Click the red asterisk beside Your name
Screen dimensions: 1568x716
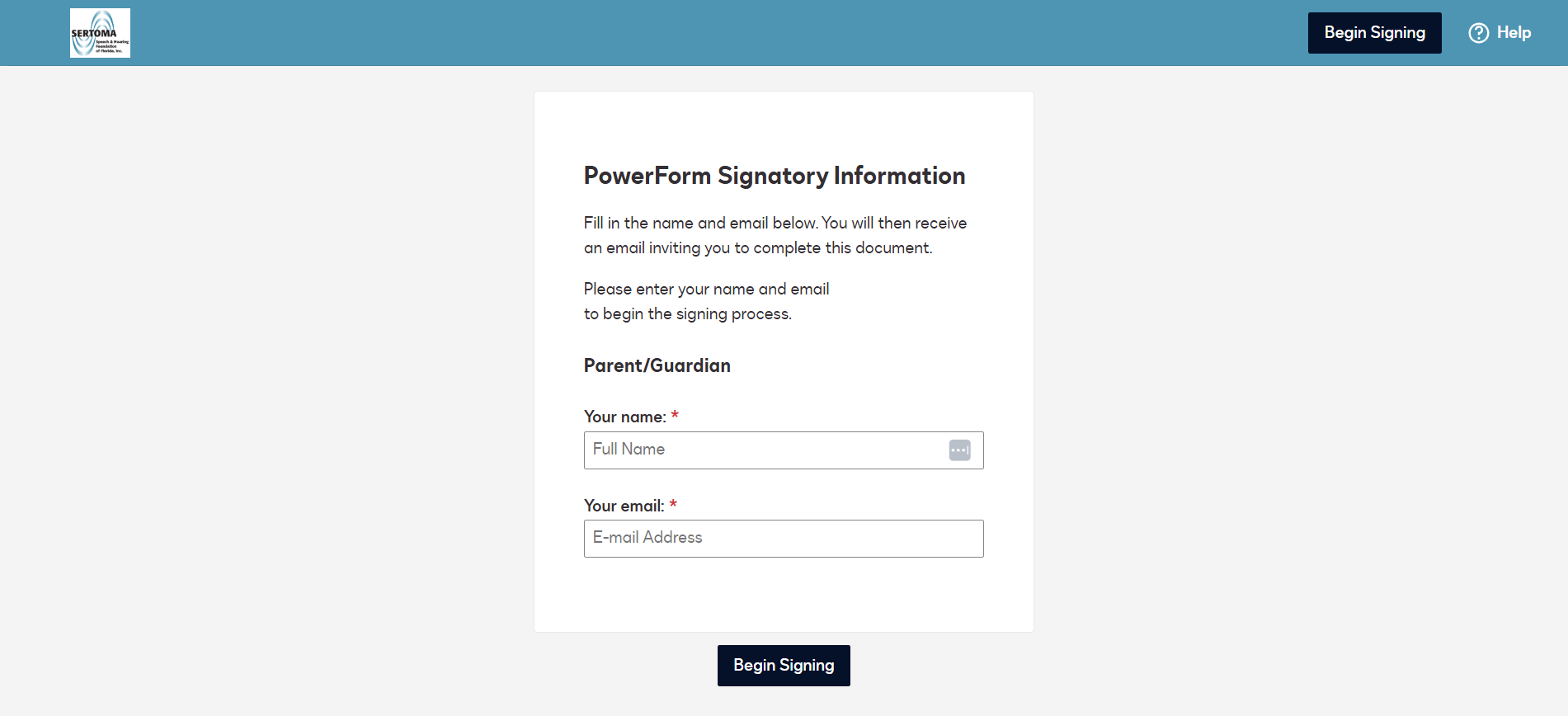tap(675, 416)
